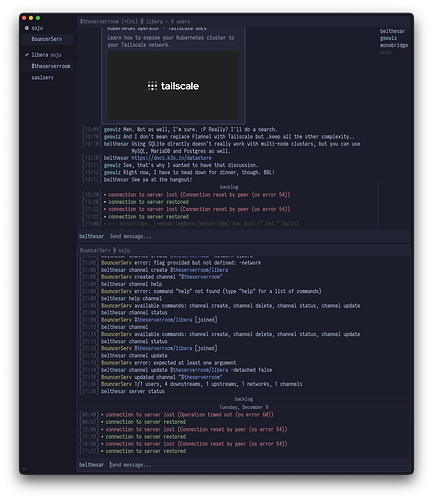The height and width of the screenshot is (500, 432).
Task: Click the 'MySQL, MariaDB and Postgres as well.' line
Action: (181, 151)
